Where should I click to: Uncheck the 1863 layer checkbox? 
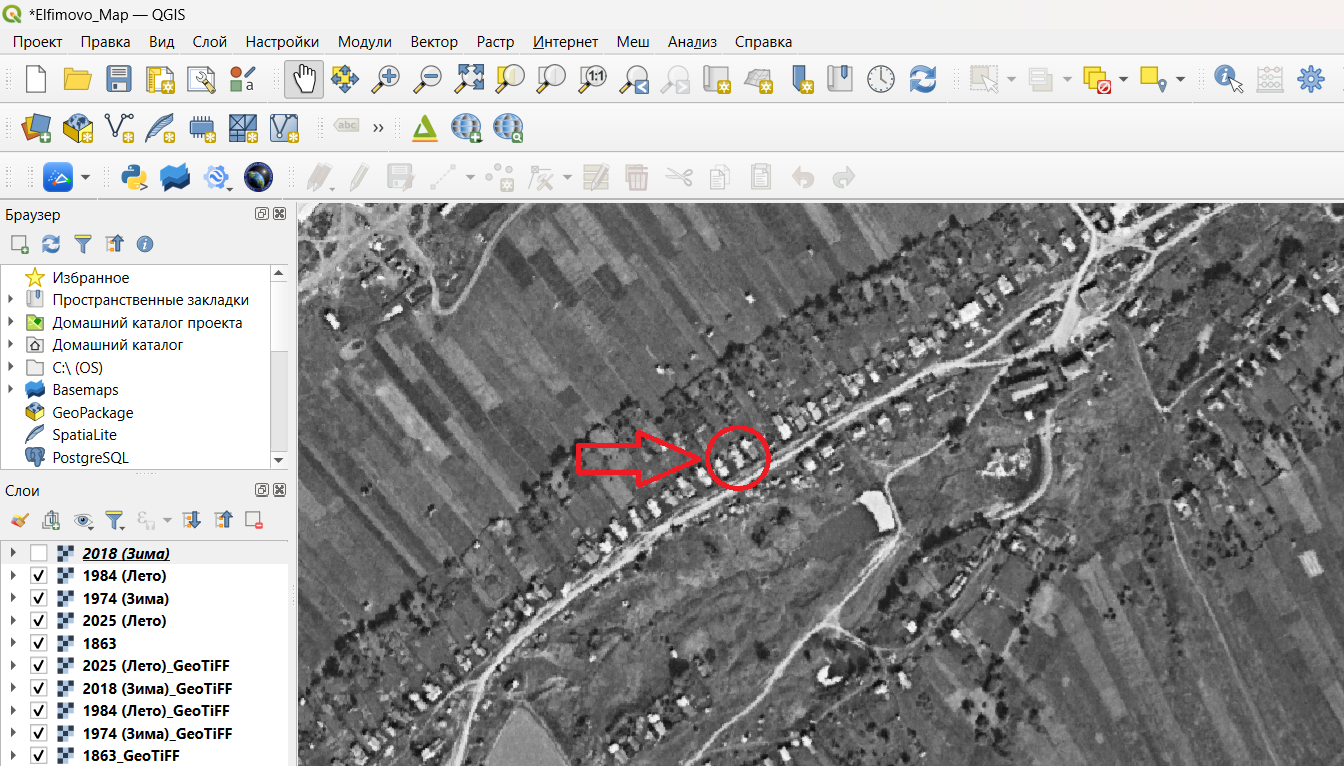[38, 643]
